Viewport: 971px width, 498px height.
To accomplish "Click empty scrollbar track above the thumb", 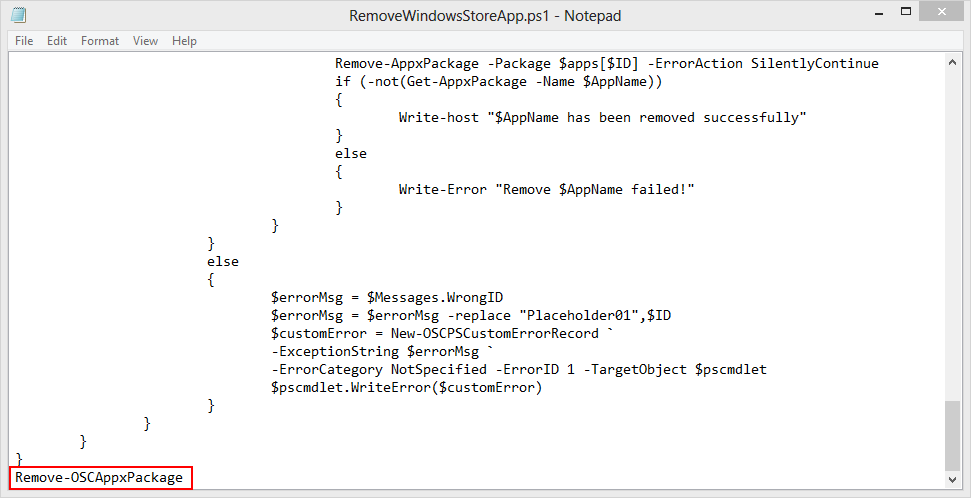I will point(953,230).
